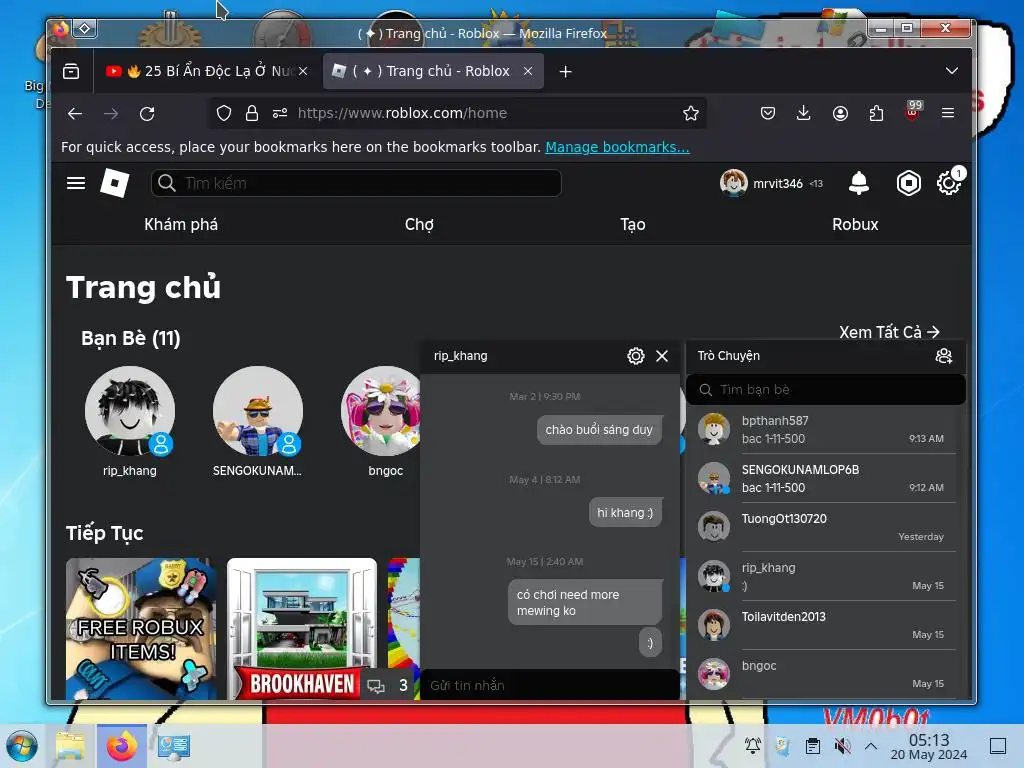This screenshot has width=1024, height=768.
Task: Open chat with Toilavitden2013
Action: pos(826,626)
